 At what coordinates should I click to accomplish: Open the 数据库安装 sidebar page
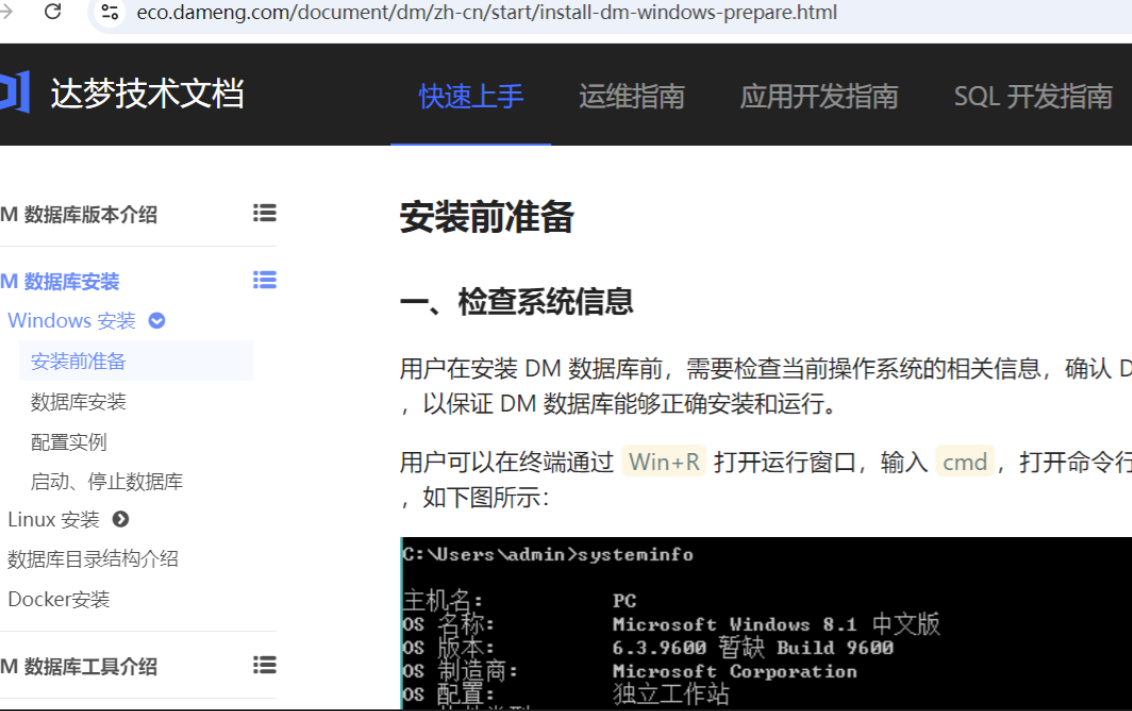[79, 402]
